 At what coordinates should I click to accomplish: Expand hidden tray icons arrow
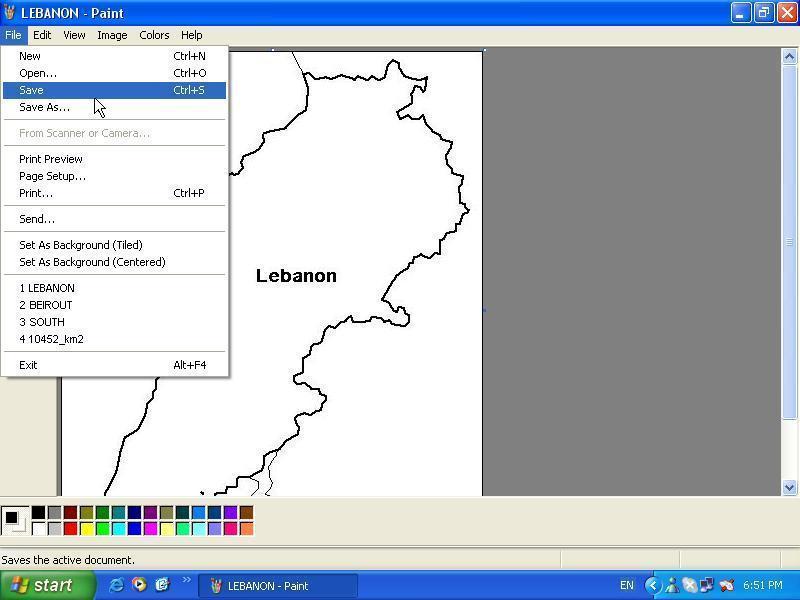653,585
